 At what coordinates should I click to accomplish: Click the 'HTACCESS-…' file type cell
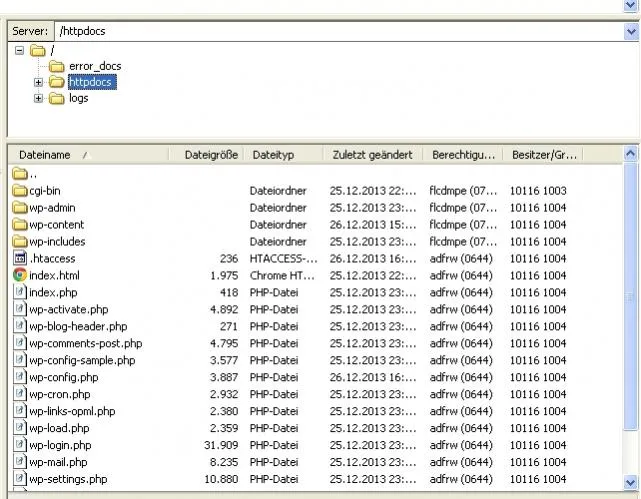click(283, 258)
